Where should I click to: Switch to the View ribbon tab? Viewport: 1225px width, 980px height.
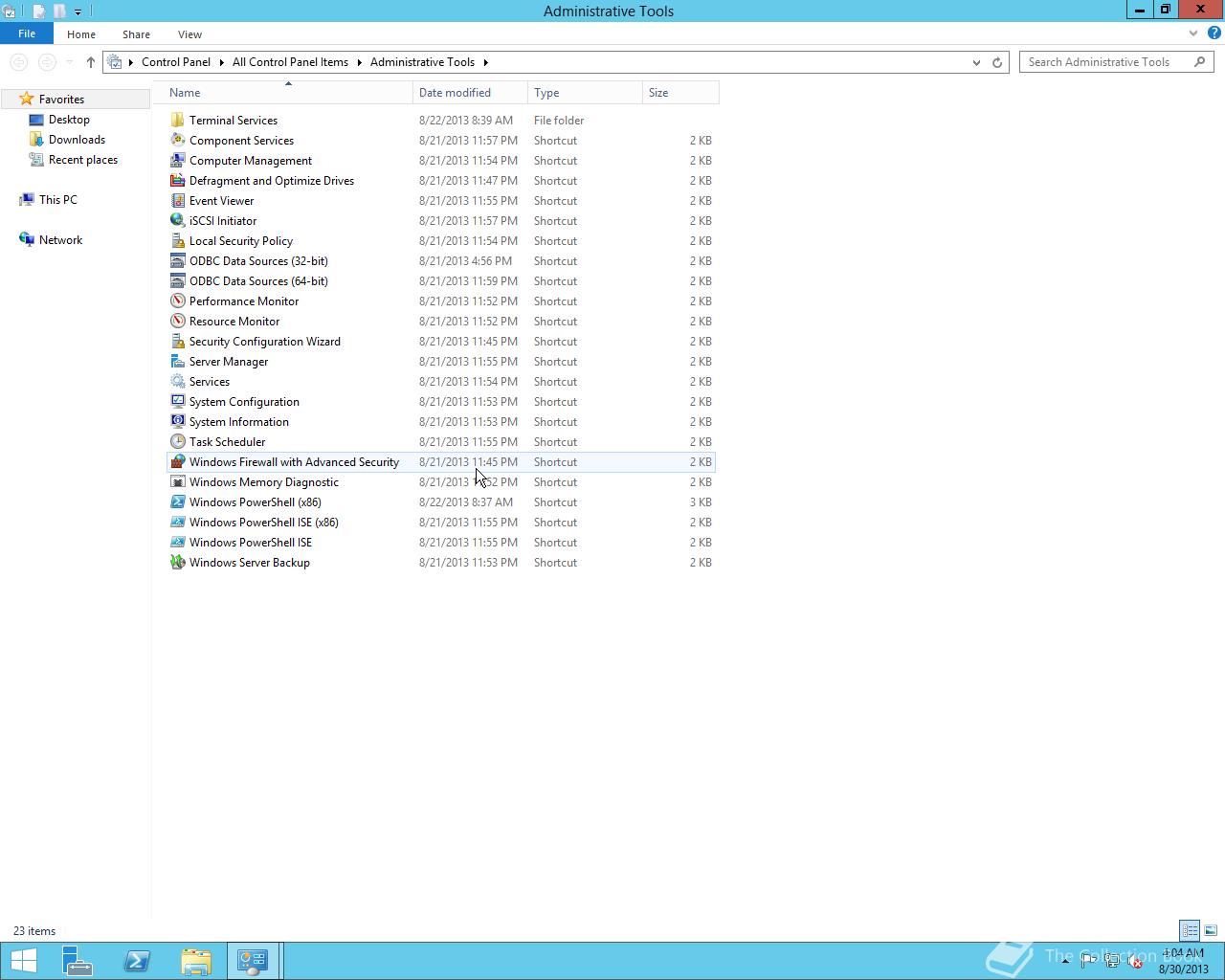(189, 34)
